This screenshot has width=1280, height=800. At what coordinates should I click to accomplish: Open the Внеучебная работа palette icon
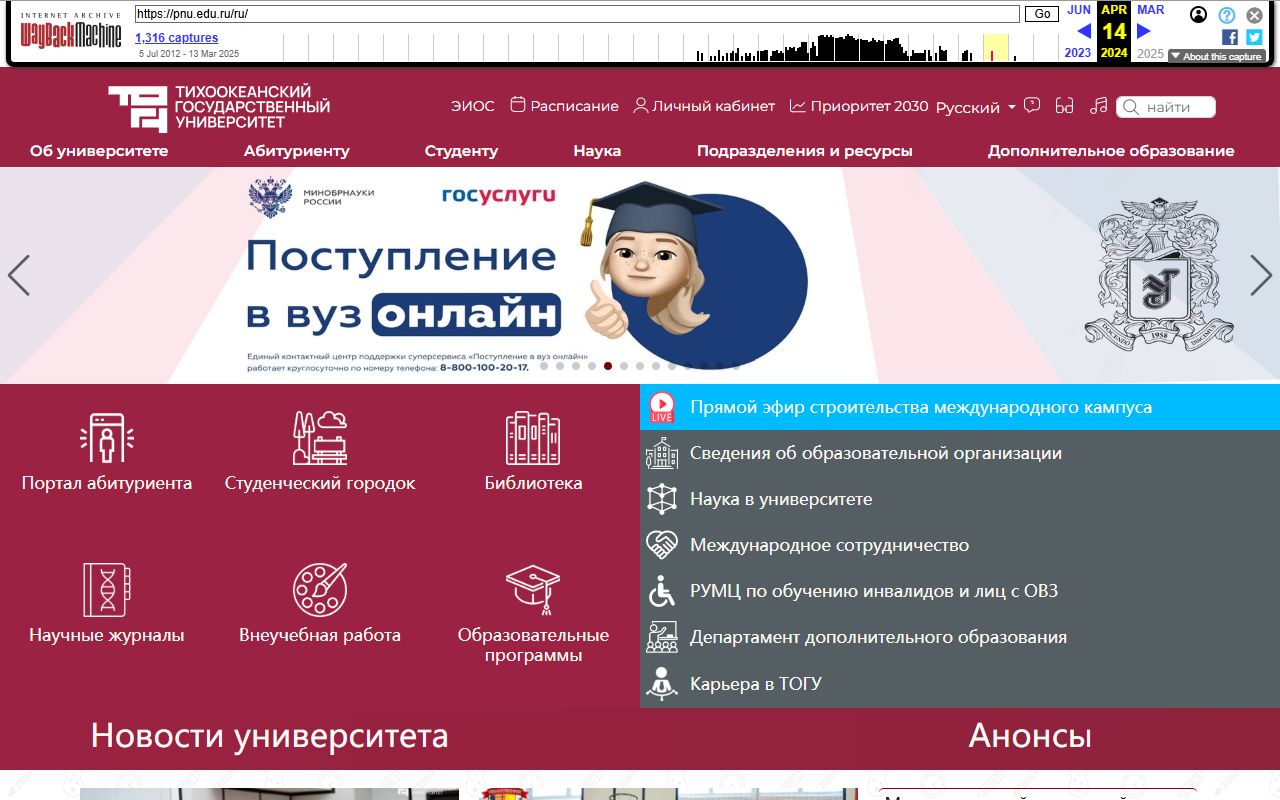320,590
